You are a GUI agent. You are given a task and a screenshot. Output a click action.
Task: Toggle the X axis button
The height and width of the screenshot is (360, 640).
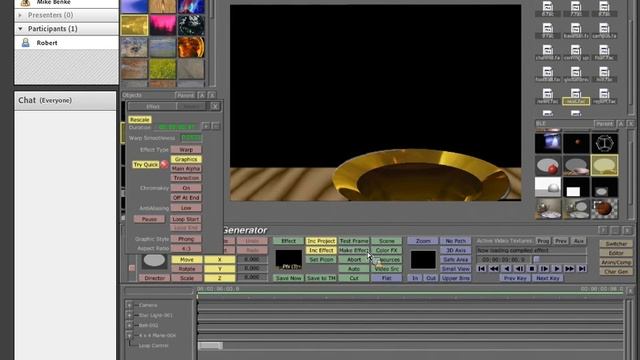220,260
